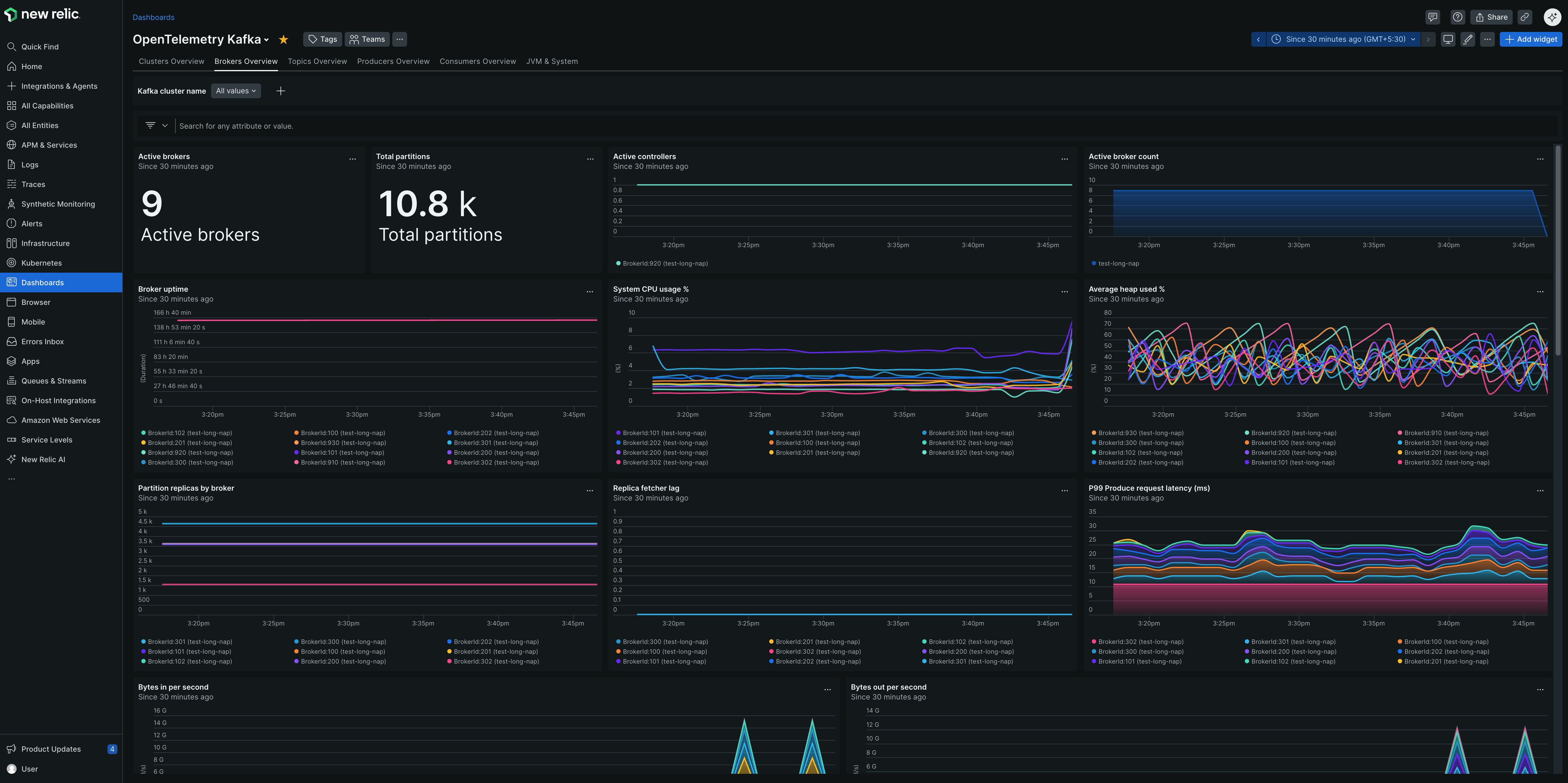Open the Since 30 minutes ago time picker
The image size is (1568, 783).
[x=1345, y=40]
